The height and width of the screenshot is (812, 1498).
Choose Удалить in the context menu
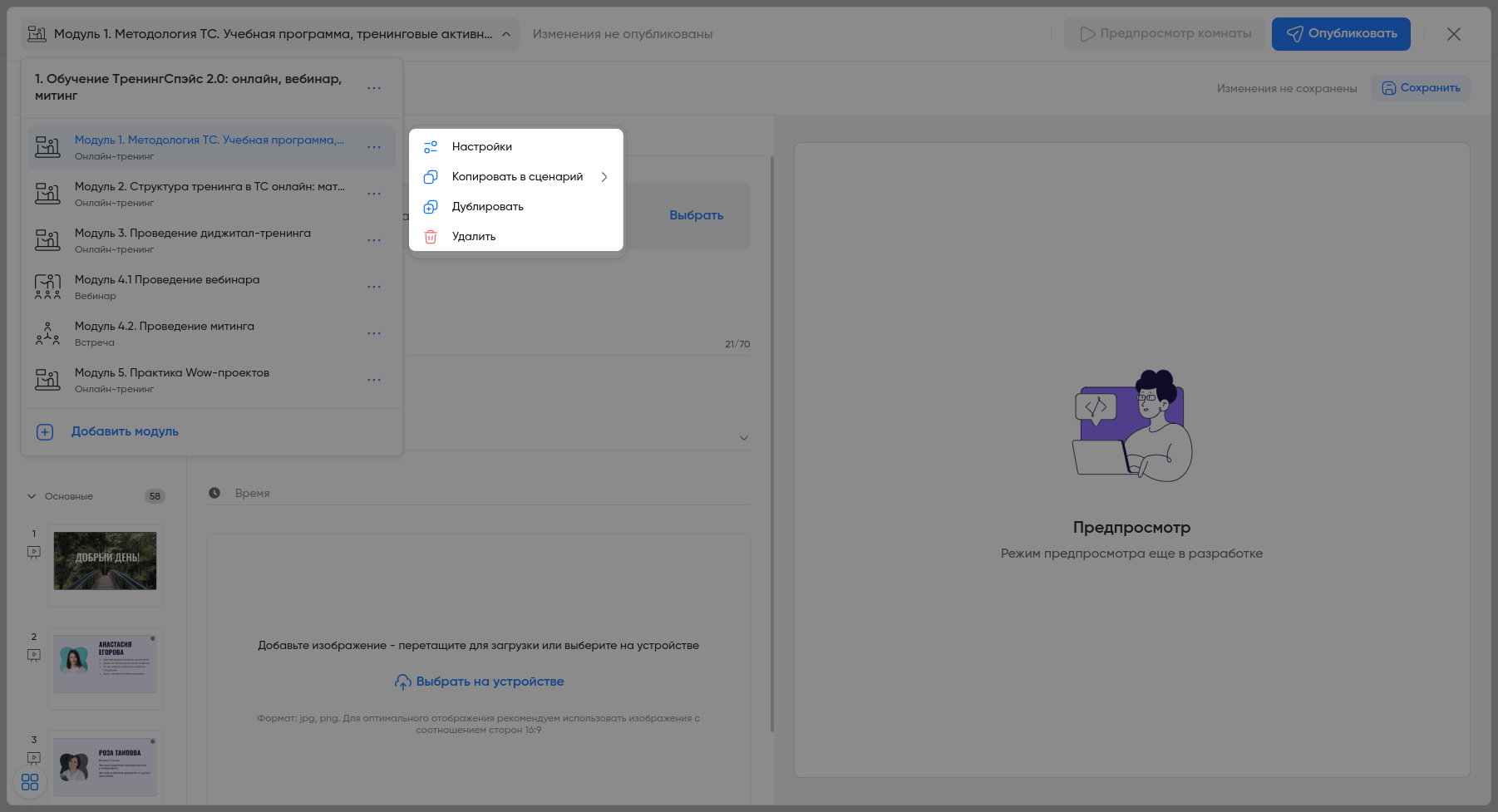(x=474, y=237)
